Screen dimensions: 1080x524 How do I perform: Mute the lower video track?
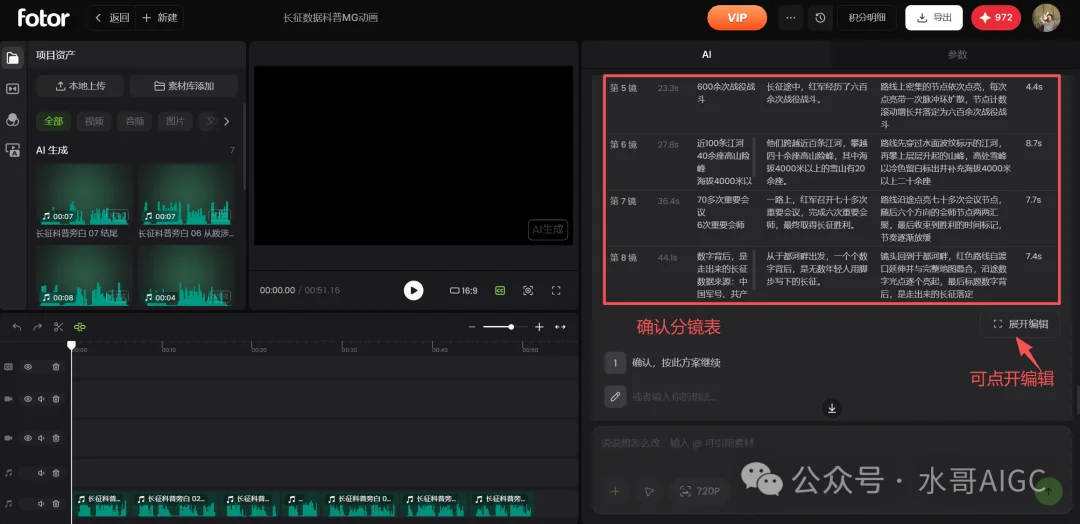[x=41, y=438]
